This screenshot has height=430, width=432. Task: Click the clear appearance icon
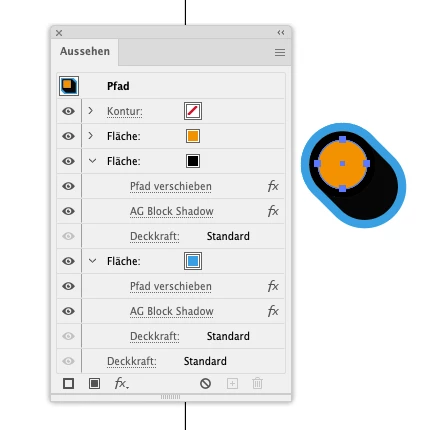(x=205, y=384)
